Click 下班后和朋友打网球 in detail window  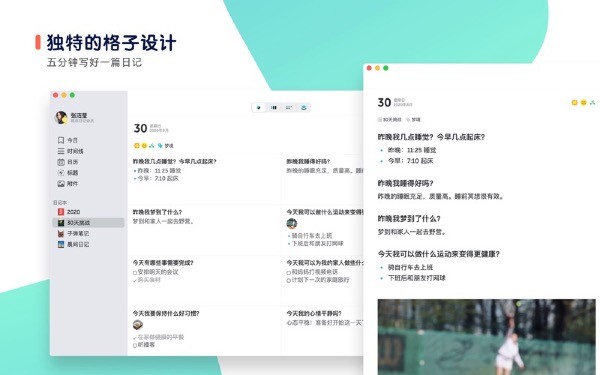point(417,278)
